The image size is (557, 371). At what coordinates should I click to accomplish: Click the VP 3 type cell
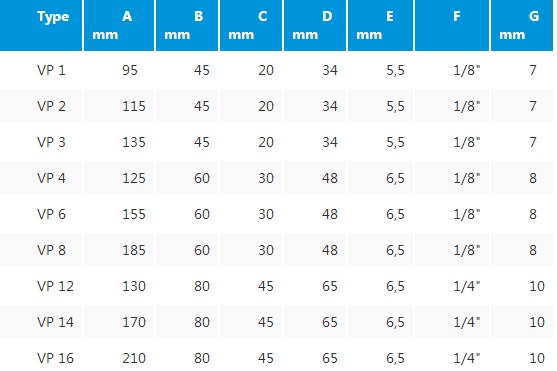(x=51, y=142)
